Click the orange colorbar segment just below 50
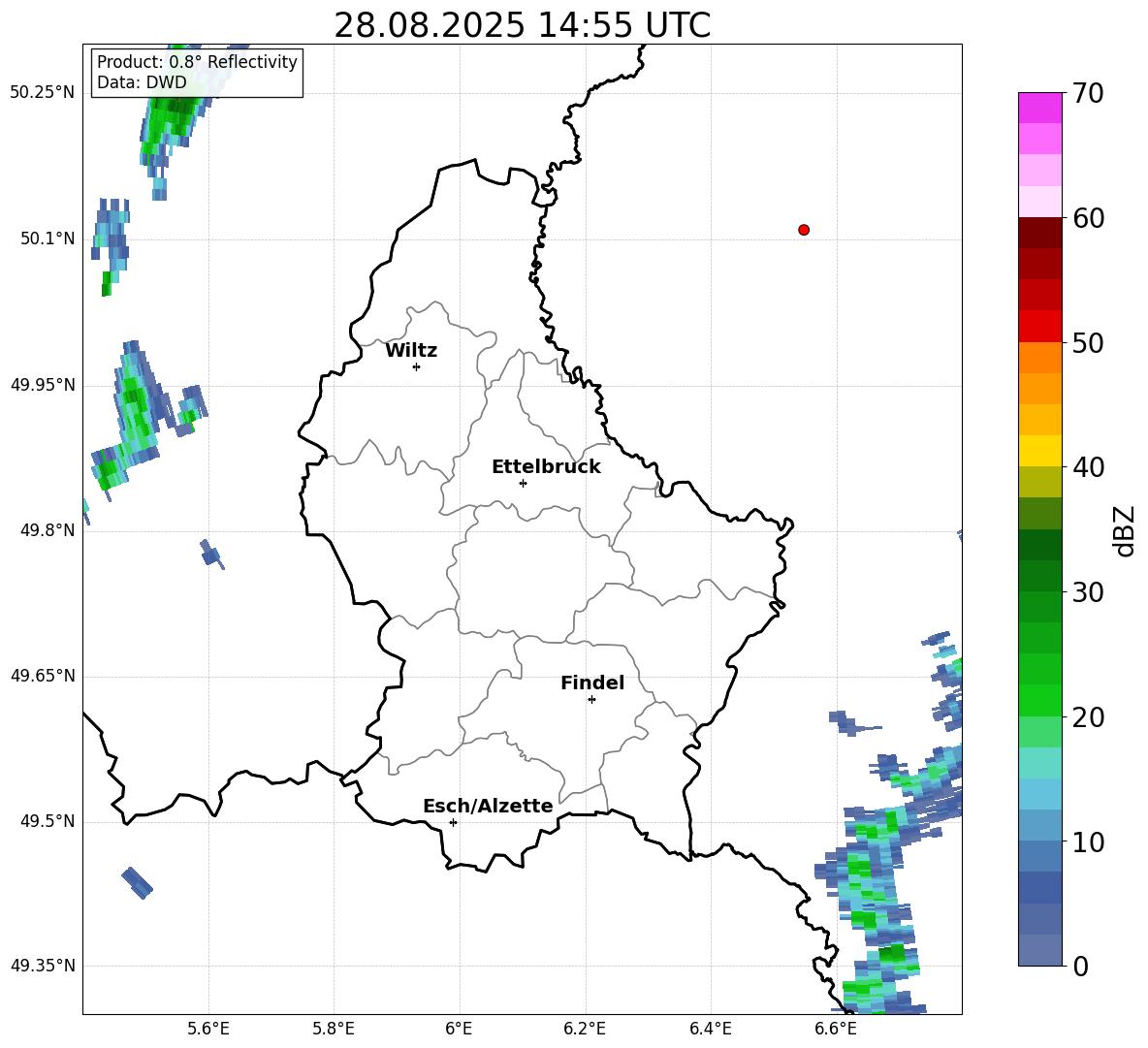This screenshot has height=1048, width=1148. (1039, 358)
